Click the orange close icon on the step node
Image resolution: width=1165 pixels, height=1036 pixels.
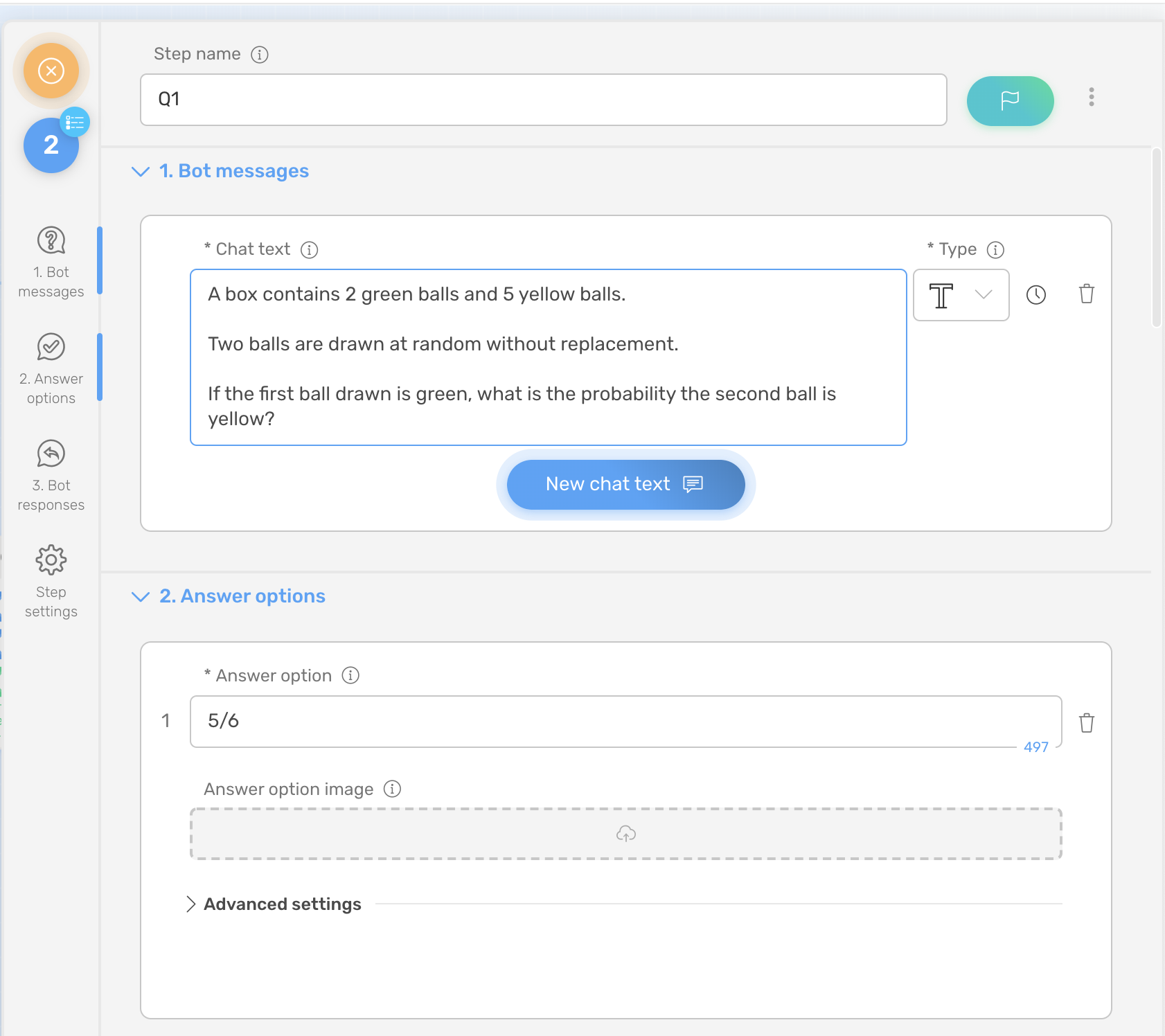[x=50, y=70]
